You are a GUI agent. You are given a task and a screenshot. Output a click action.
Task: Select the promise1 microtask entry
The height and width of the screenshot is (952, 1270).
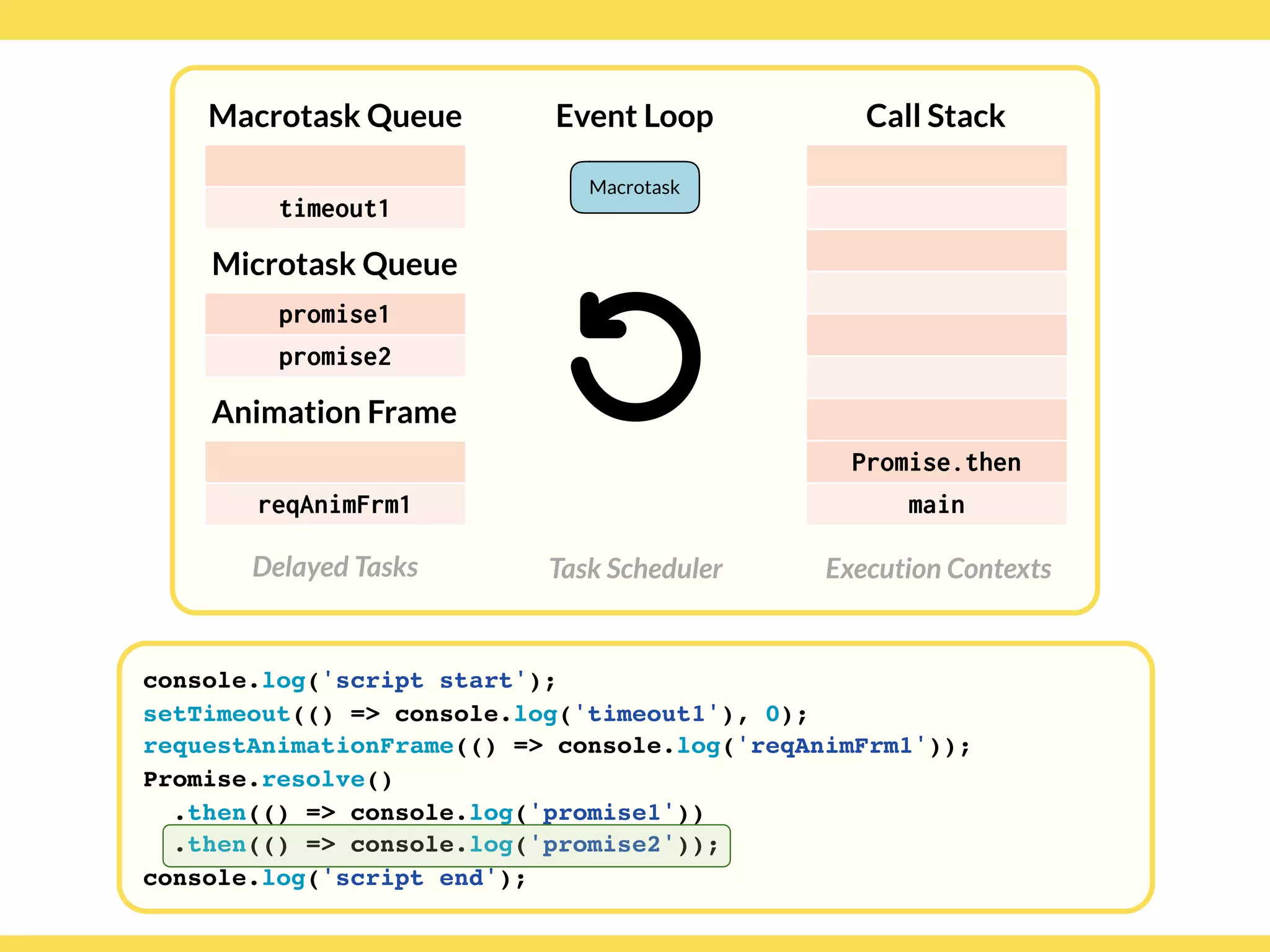point(335,314)
